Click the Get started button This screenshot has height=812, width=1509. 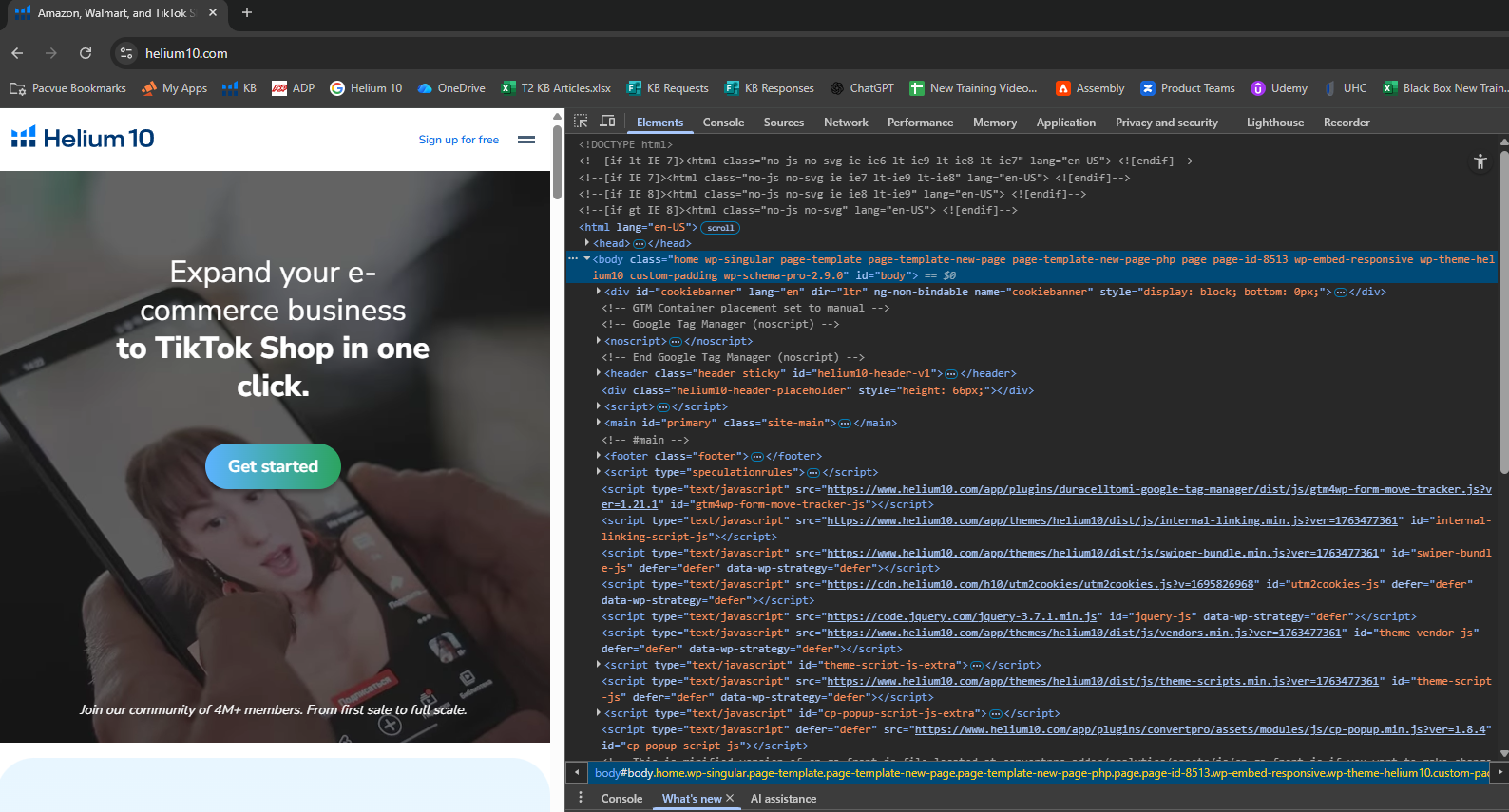click(273, 466)
